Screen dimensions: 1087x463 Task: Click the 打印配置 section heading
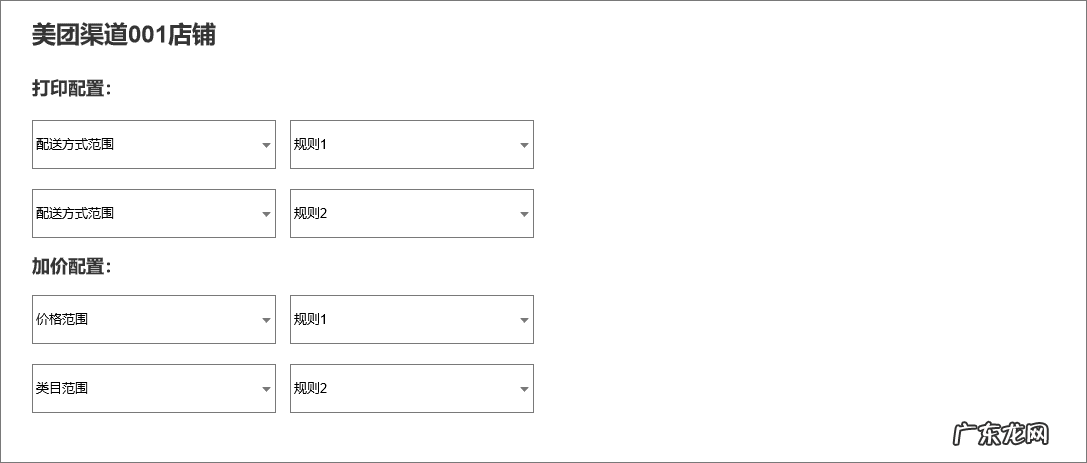(x=71, y=89)
